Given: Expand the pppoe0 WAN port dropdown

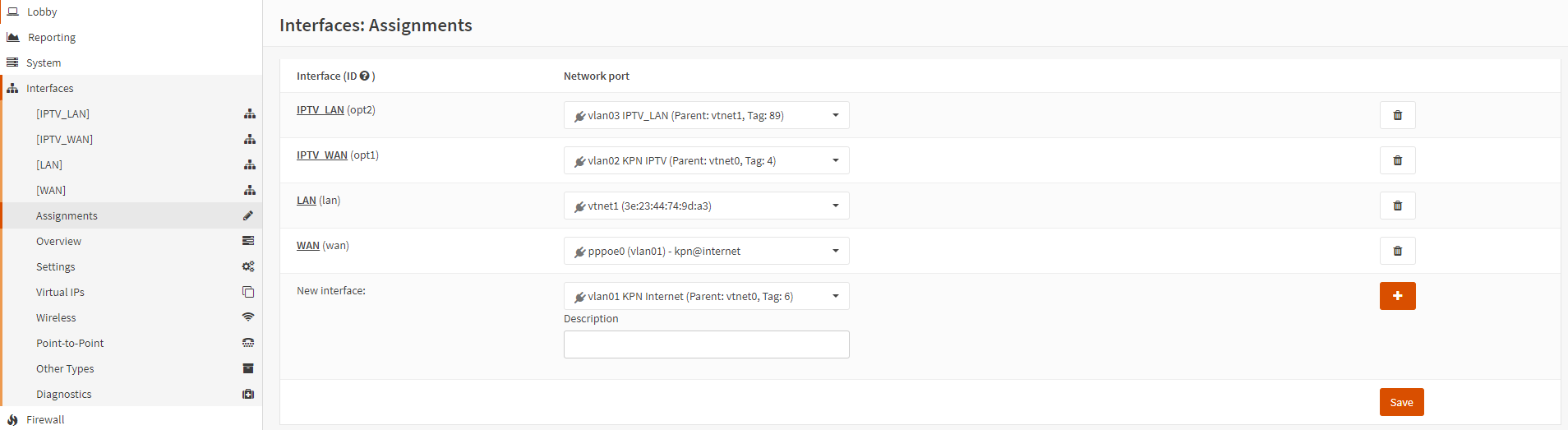Looking at the screenshot, I should [707, 251].
